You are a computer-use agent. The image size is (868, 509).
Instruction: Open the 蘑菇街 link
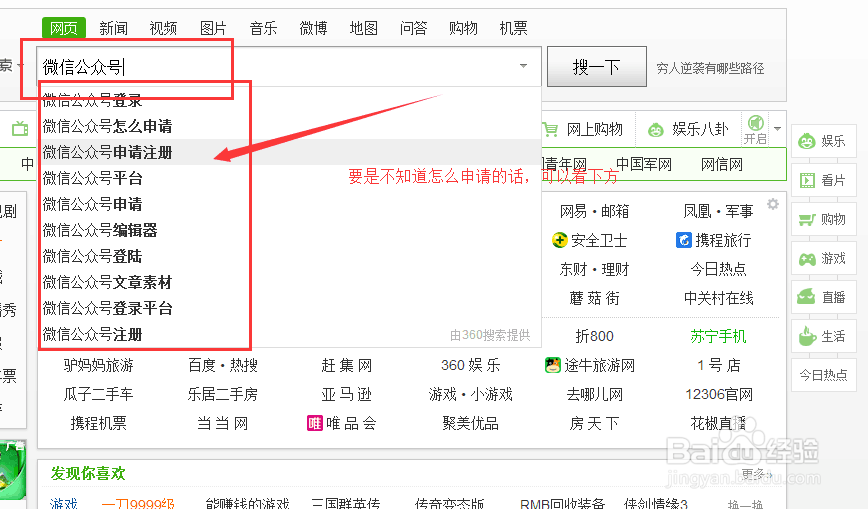(x=595, y=298)
